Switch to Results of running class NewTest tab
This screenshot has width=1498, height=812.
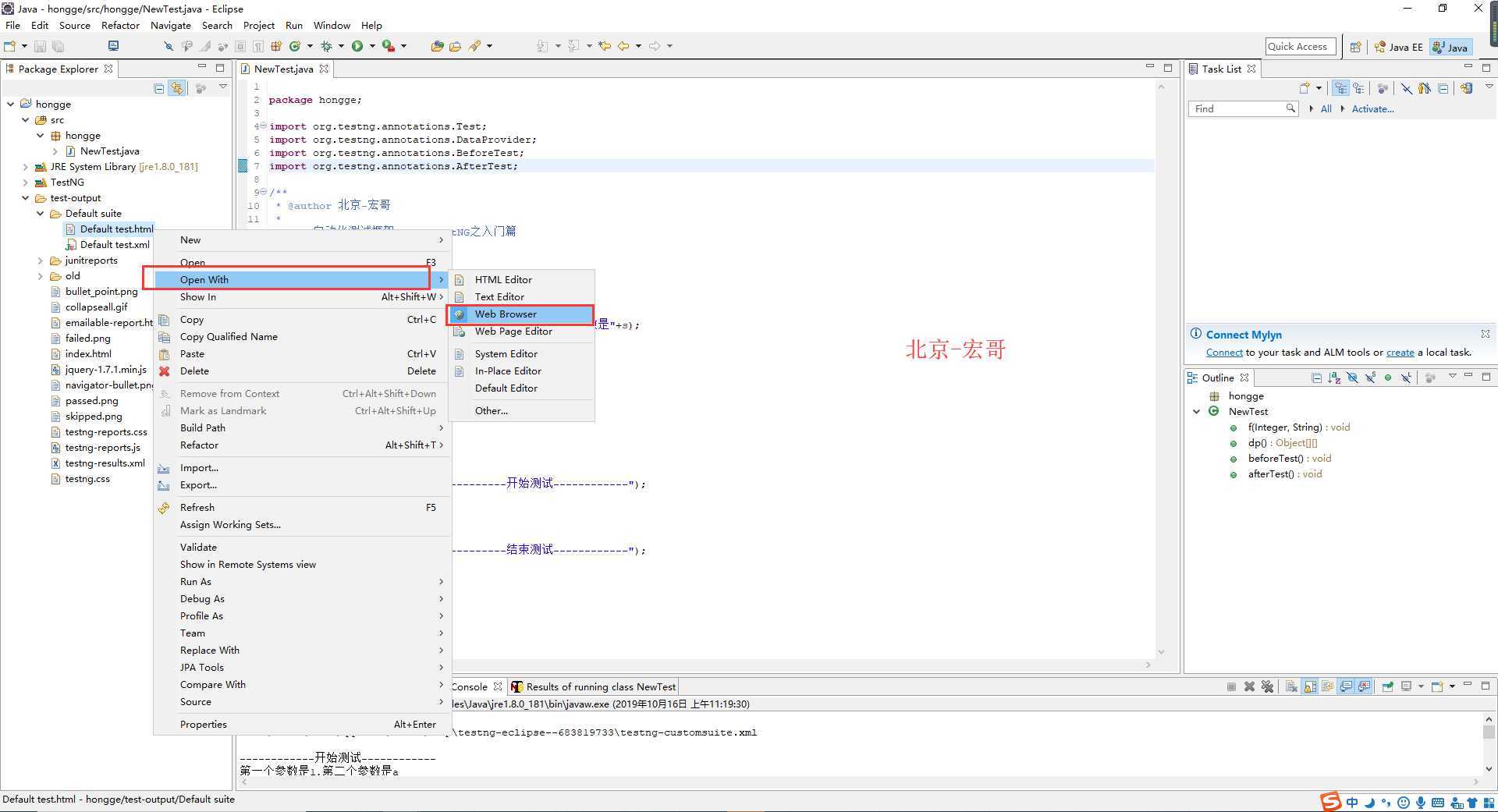[593, 686]
